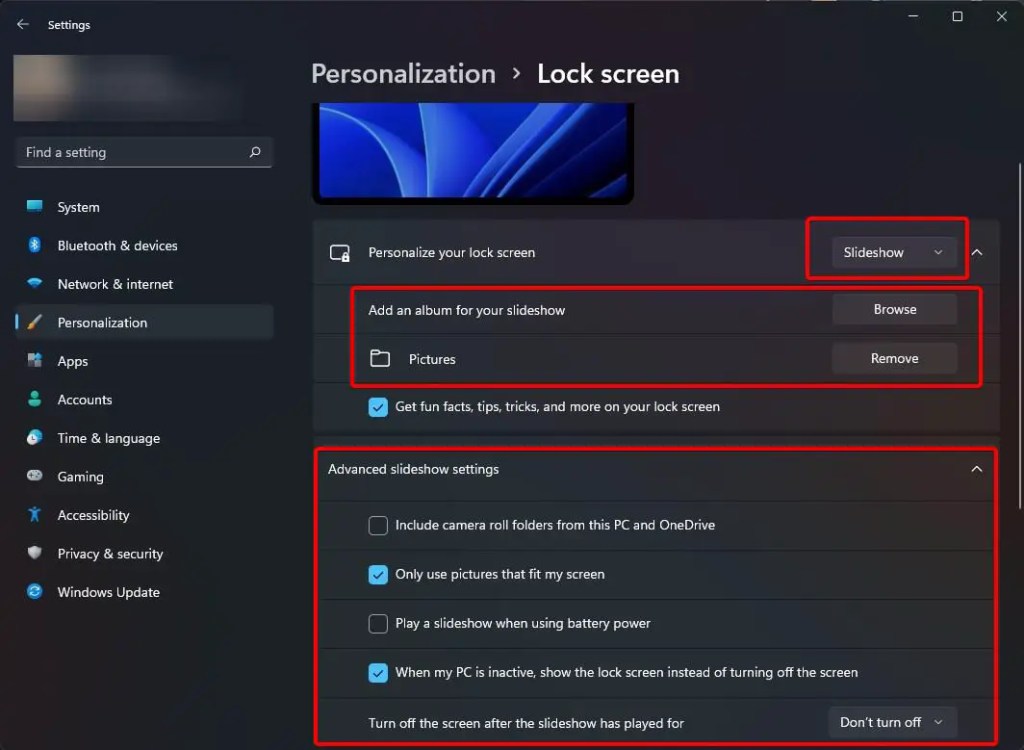Minimize the Settings window
The height and width of the screenshot is (750, 1024).
pos(913,16)
